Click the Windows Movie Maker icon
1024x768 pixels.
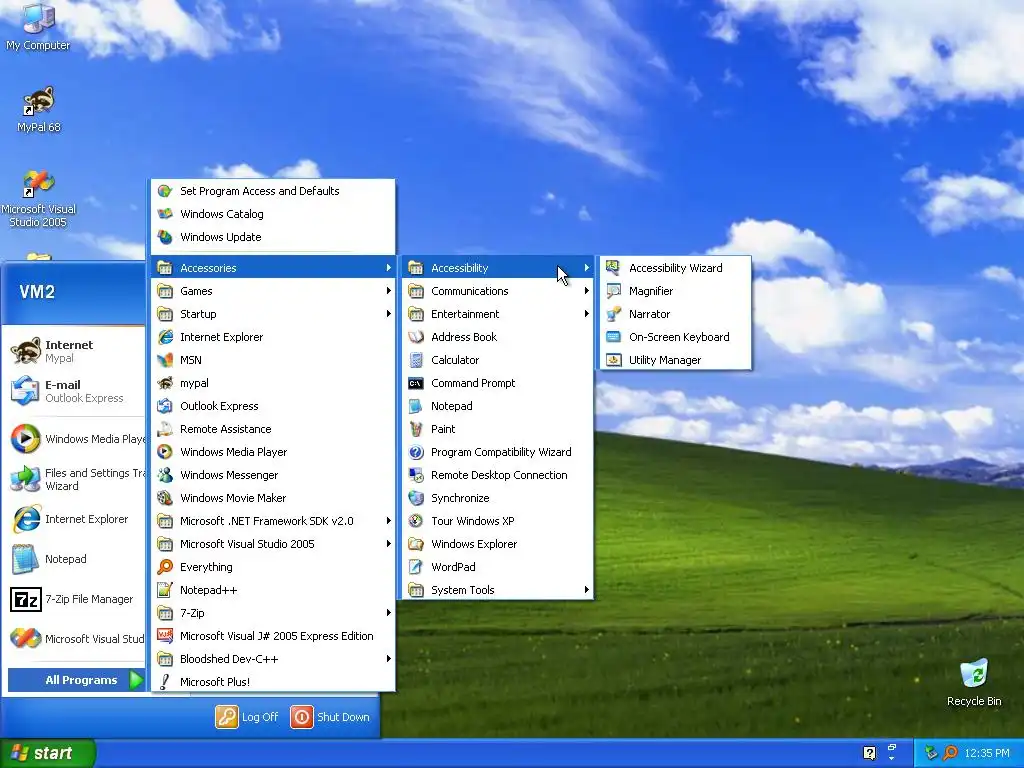[x=165, y=498]
